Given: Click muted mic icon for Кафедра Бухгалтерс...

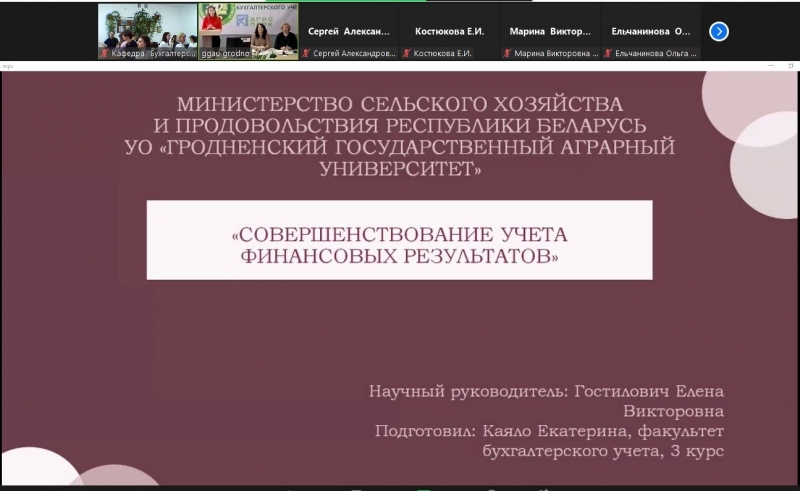Looking at the screenshot, I should 105,53.
